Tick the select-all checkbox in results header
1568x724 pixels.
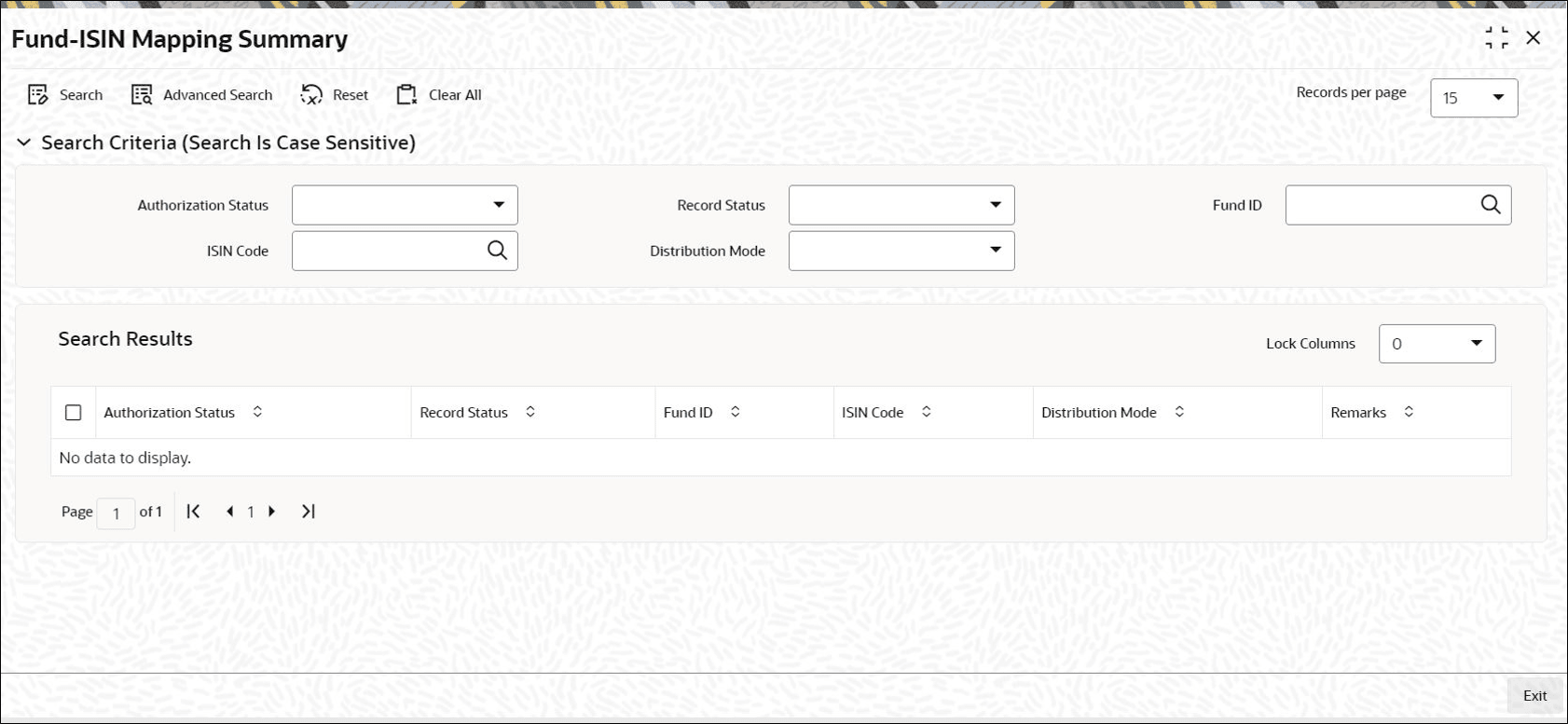pyautogui.click(x=74, y=413)
